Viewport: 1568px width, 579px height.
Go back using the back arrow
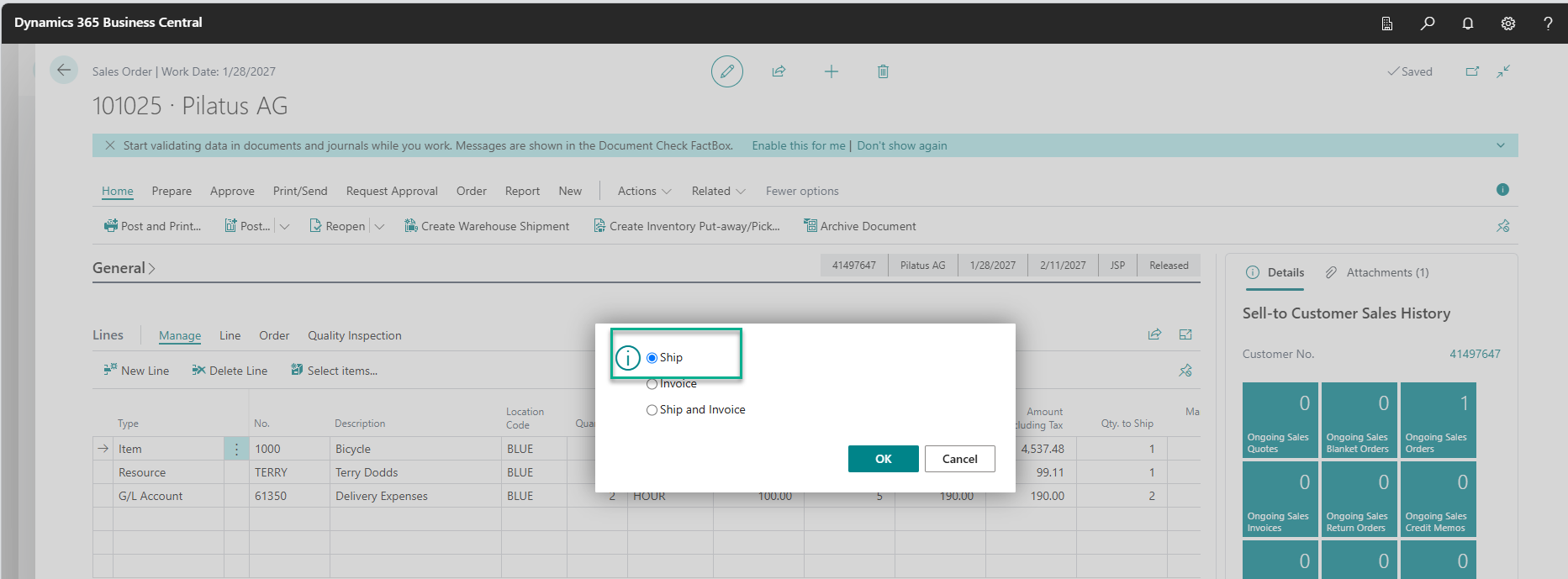pos(64,71)
